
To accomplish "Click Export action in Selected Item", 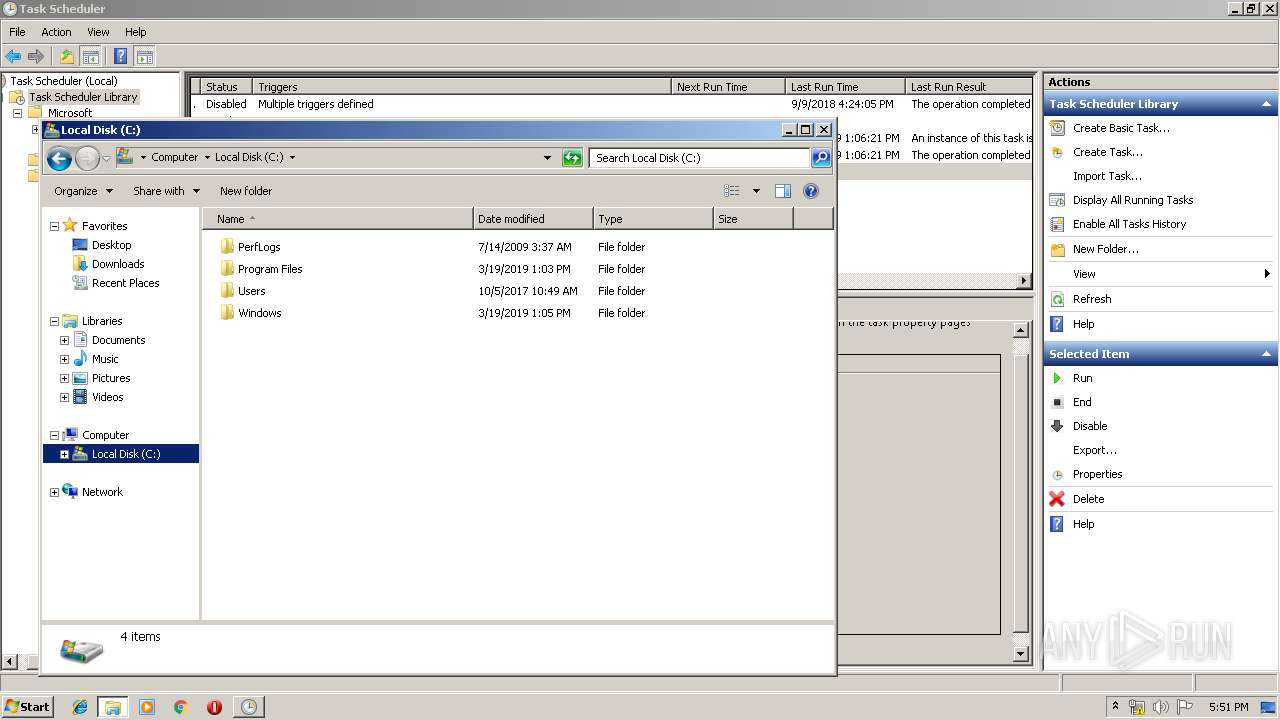I will click(1095, 450).
